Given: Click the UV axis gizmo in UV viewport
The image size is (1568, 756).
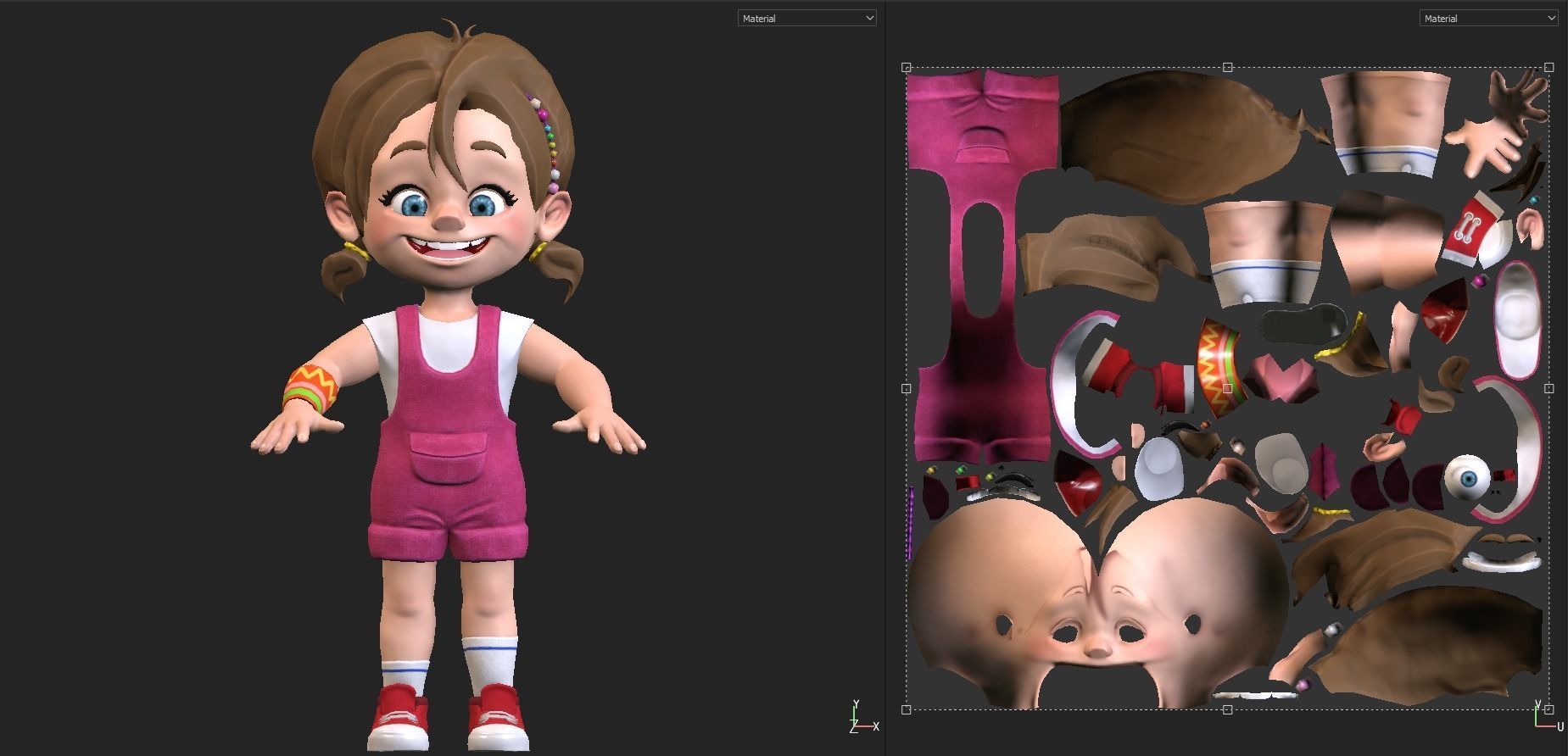Looking at the screenshot, I should coord(1545,718).
